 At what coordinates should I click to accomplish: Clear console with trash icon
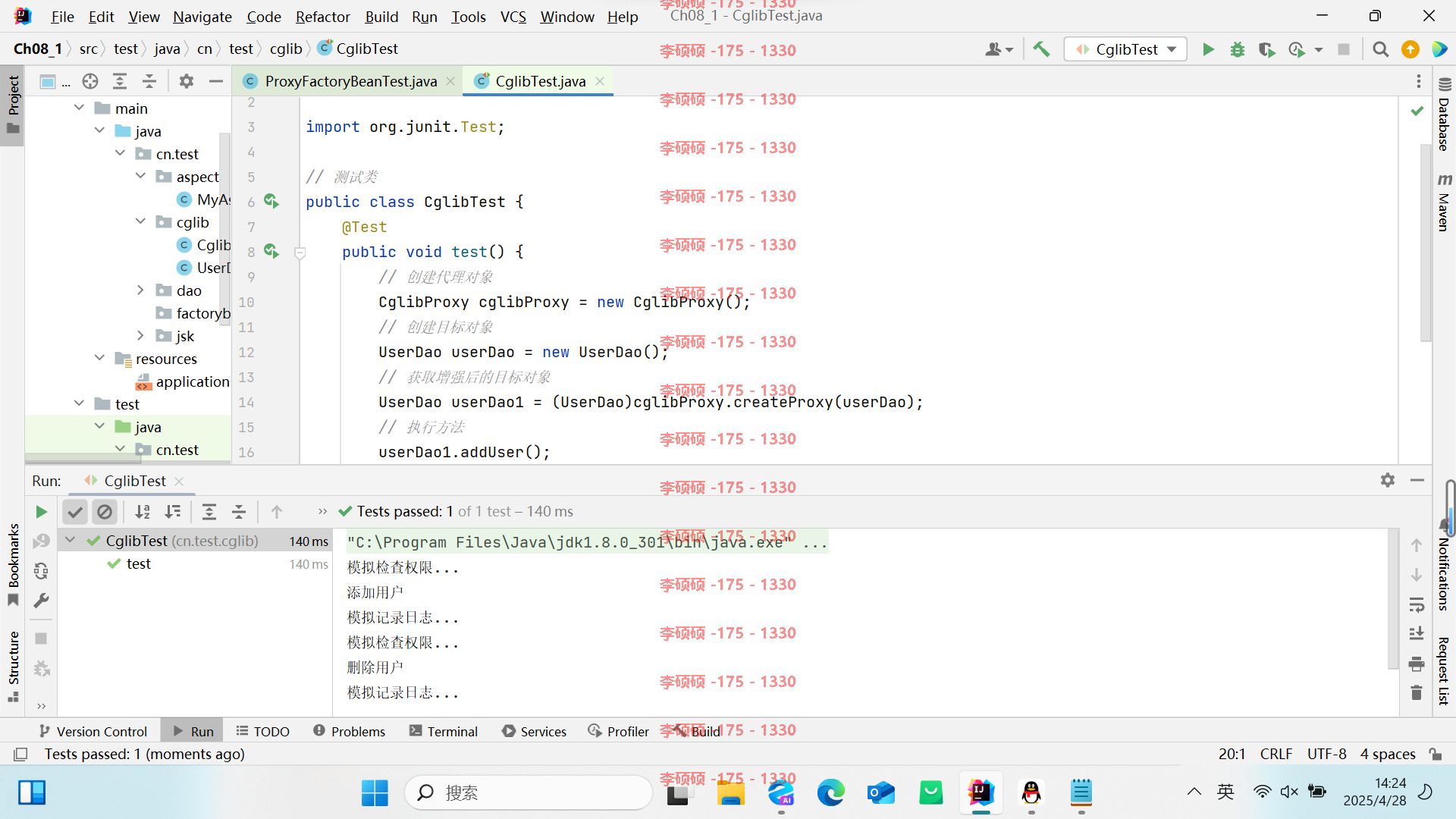coord(1417,692)
